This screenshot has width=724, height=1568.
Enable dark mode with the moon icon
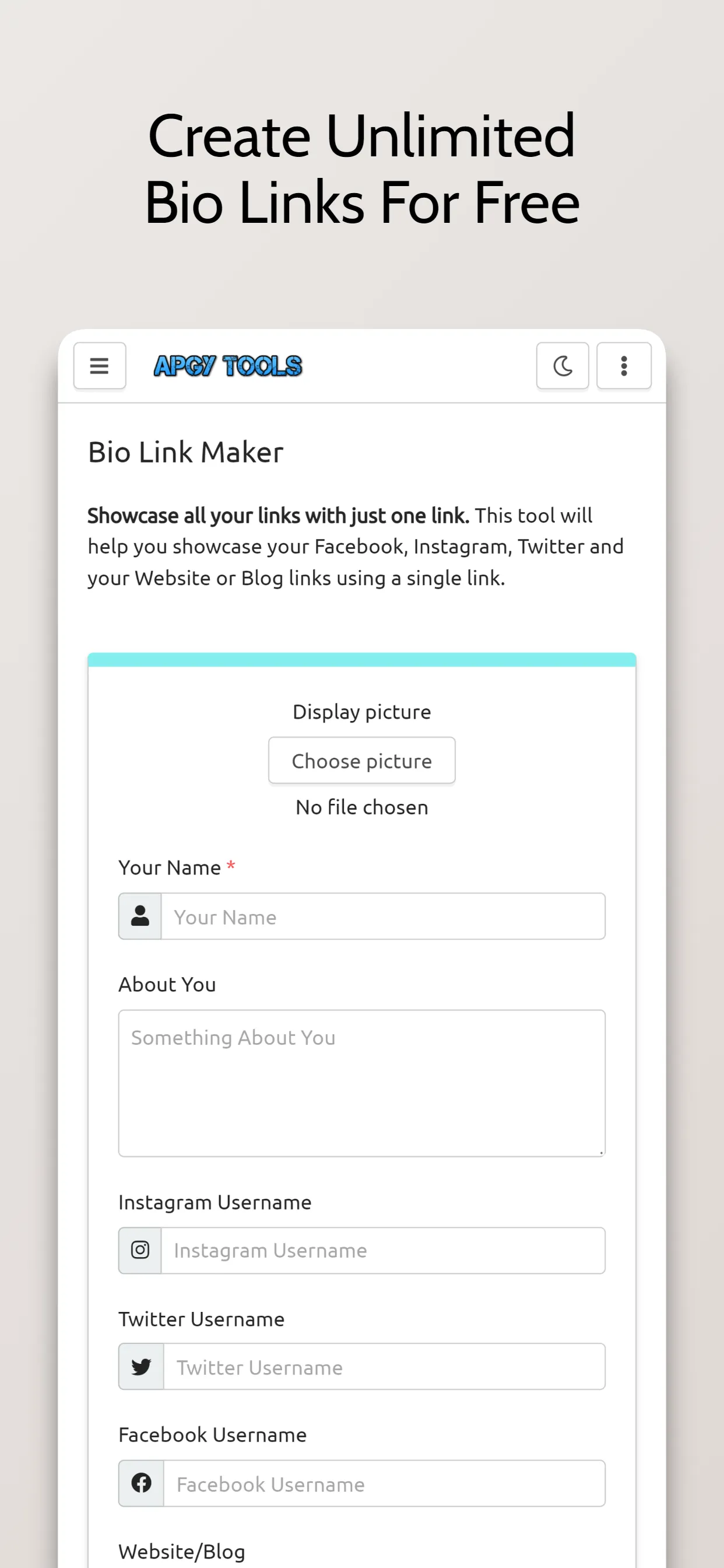561,366
